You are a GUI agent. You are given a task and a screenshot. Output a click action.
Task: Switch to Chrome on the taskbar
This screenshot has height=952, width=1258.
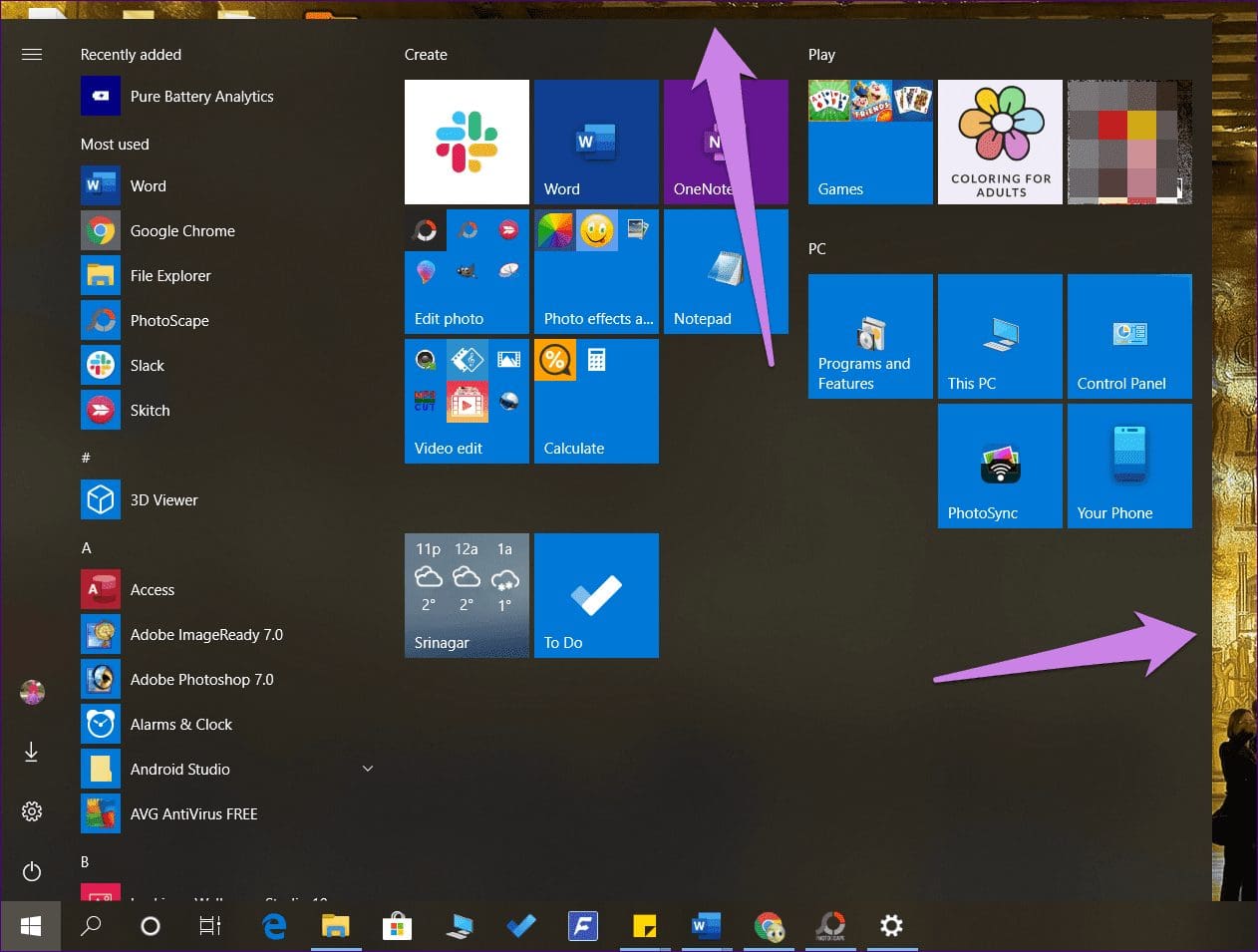(x=769, y=926)
